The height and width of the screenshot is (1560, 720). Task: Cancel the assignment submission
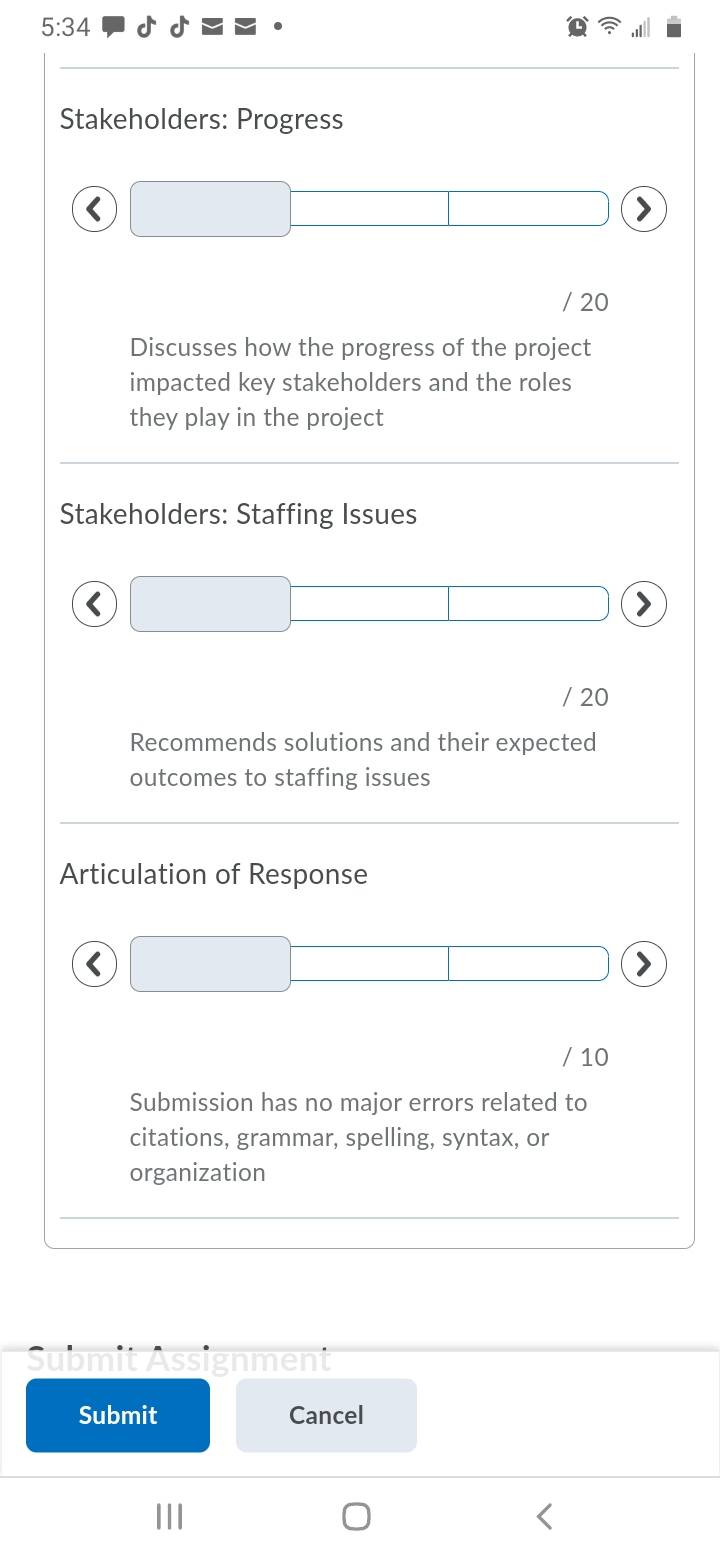[x=326, y=1415]
